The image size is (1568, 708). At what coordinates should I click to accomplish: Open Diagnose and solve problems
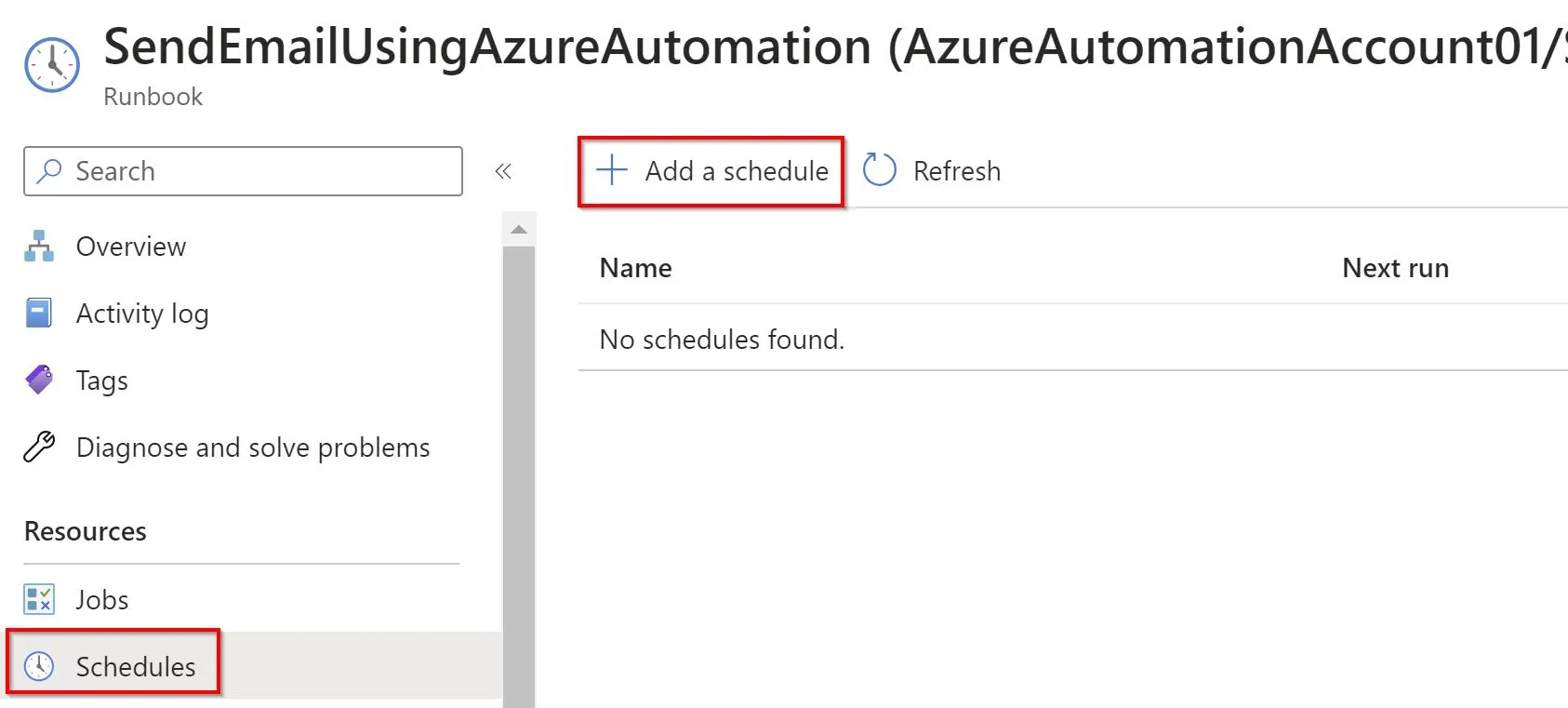tap(251, 448)
